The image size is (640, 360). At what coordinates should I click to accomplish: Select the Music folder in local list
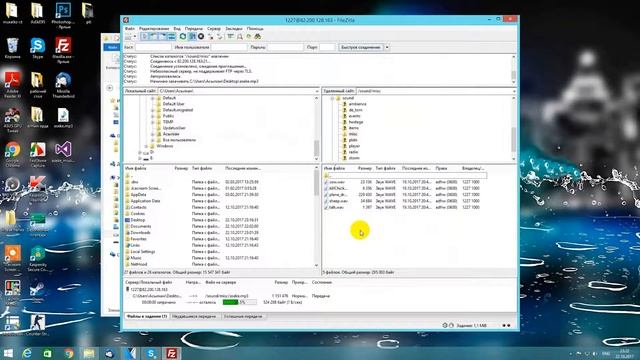[136, 258]
